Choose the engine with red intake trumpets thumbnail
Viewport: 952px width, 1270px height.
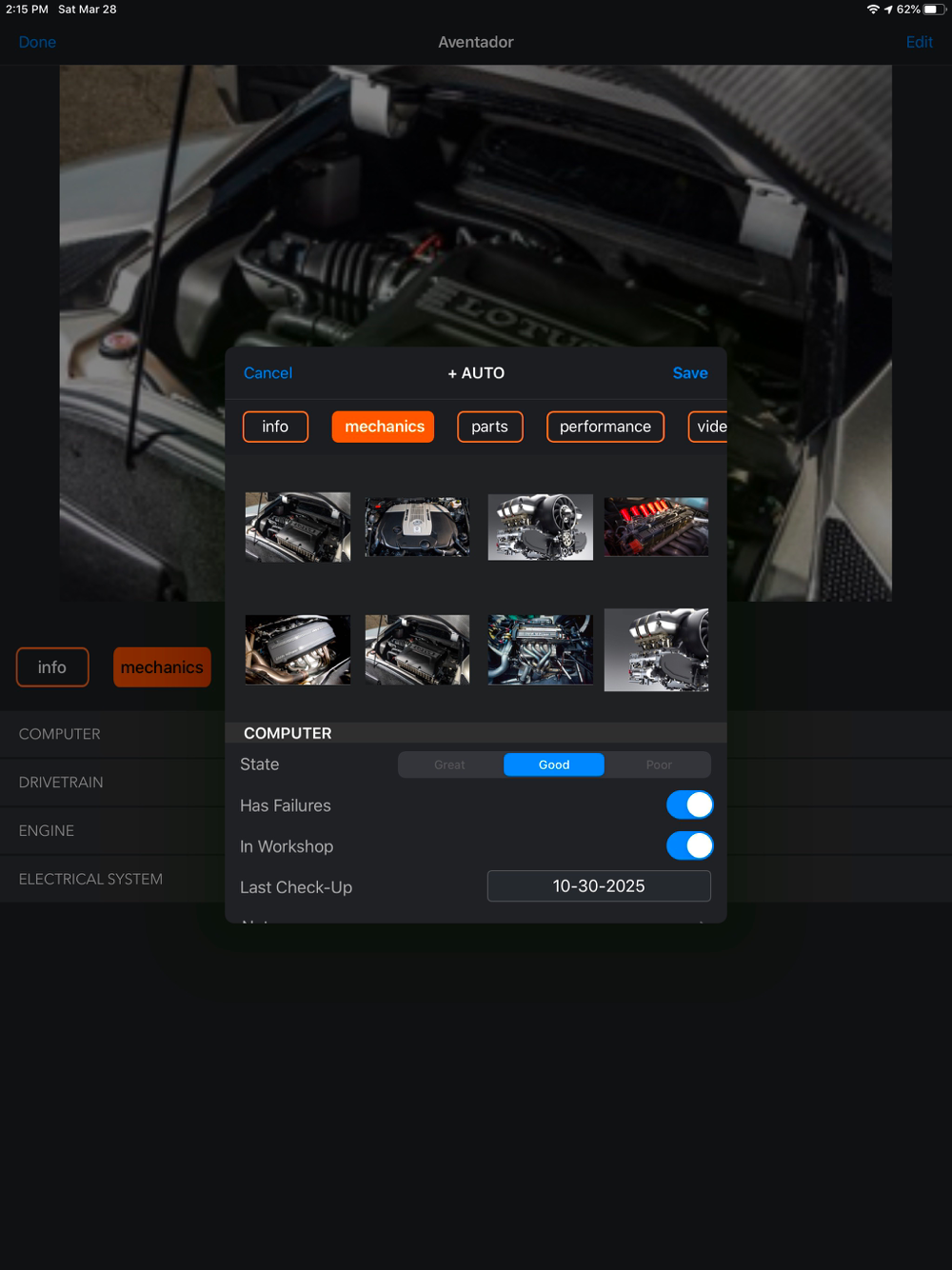pyautogui.click(x=656, y=526)
